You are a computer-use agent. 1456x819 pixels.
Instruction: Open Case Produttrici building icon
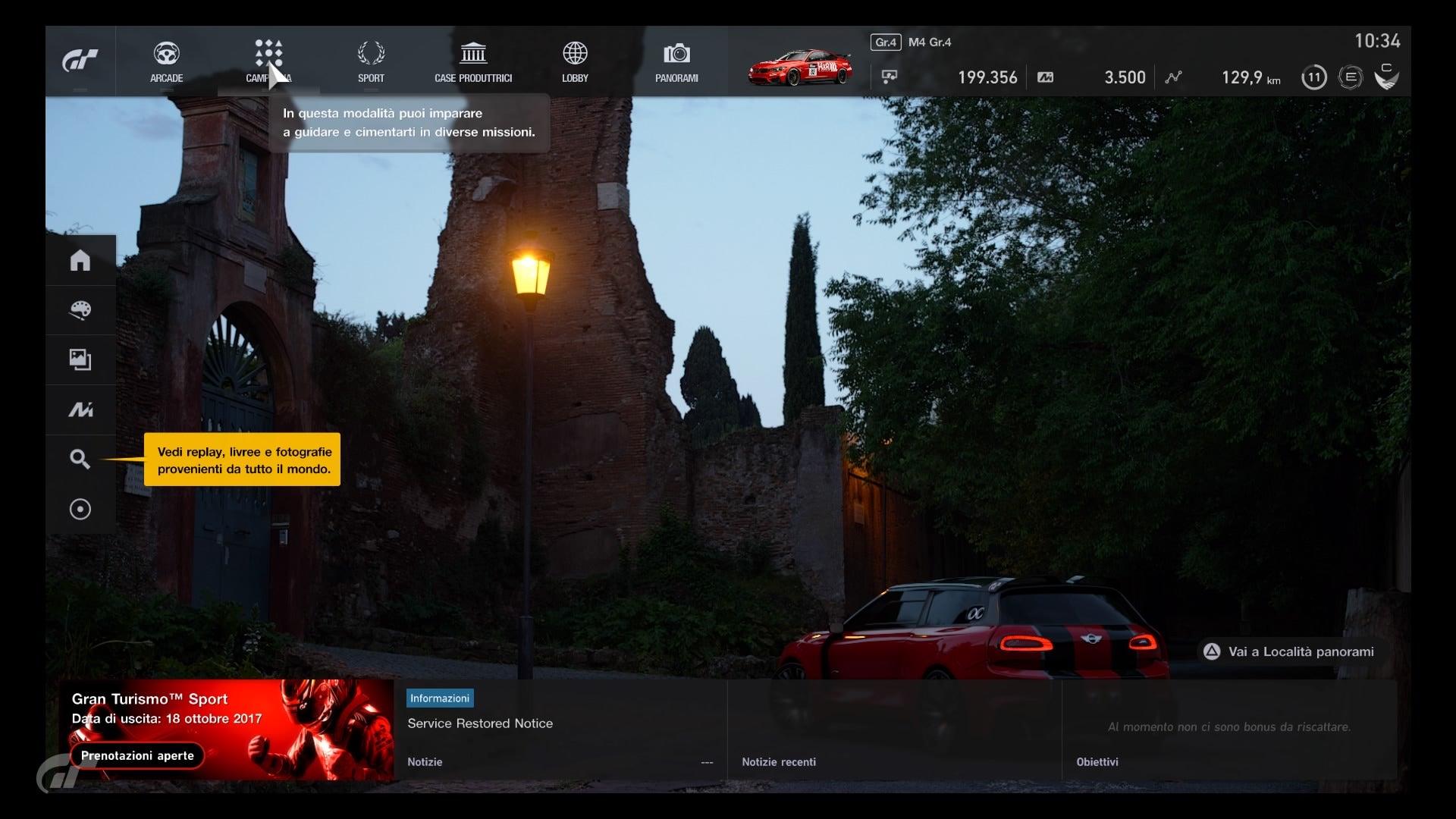coord(473,53)
